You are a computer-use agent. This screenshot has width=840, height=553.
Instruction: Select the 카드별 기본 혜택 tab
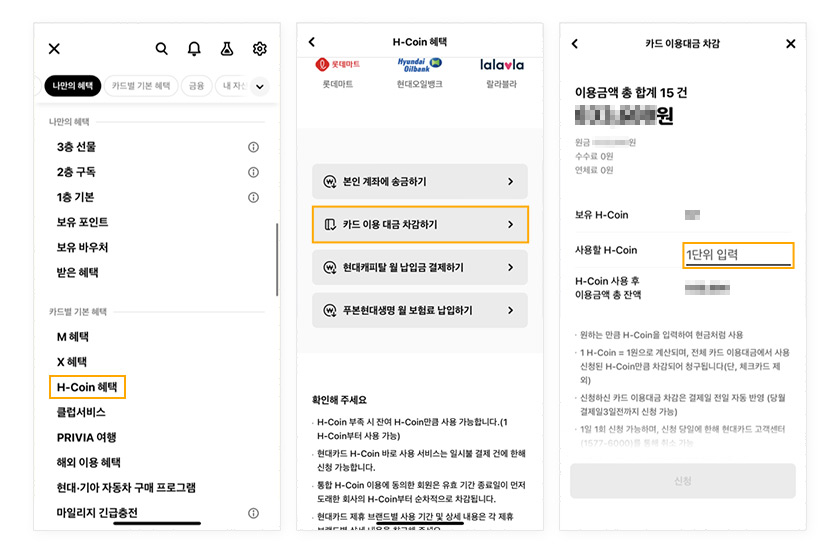coord(141,86)
